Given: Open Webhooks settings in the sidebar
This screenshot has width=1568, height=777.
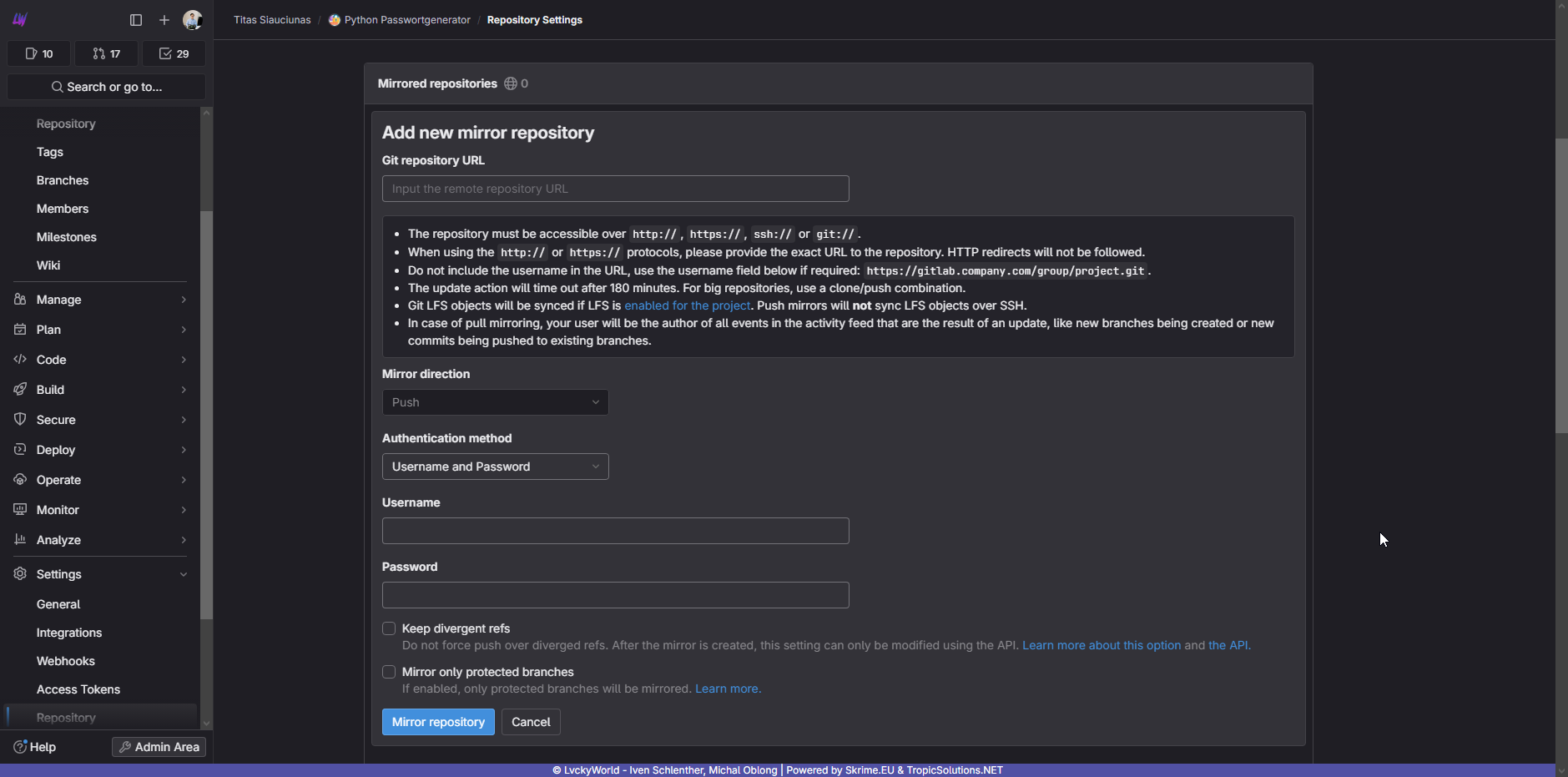Looking at the screenshot, I should (66, 661).
